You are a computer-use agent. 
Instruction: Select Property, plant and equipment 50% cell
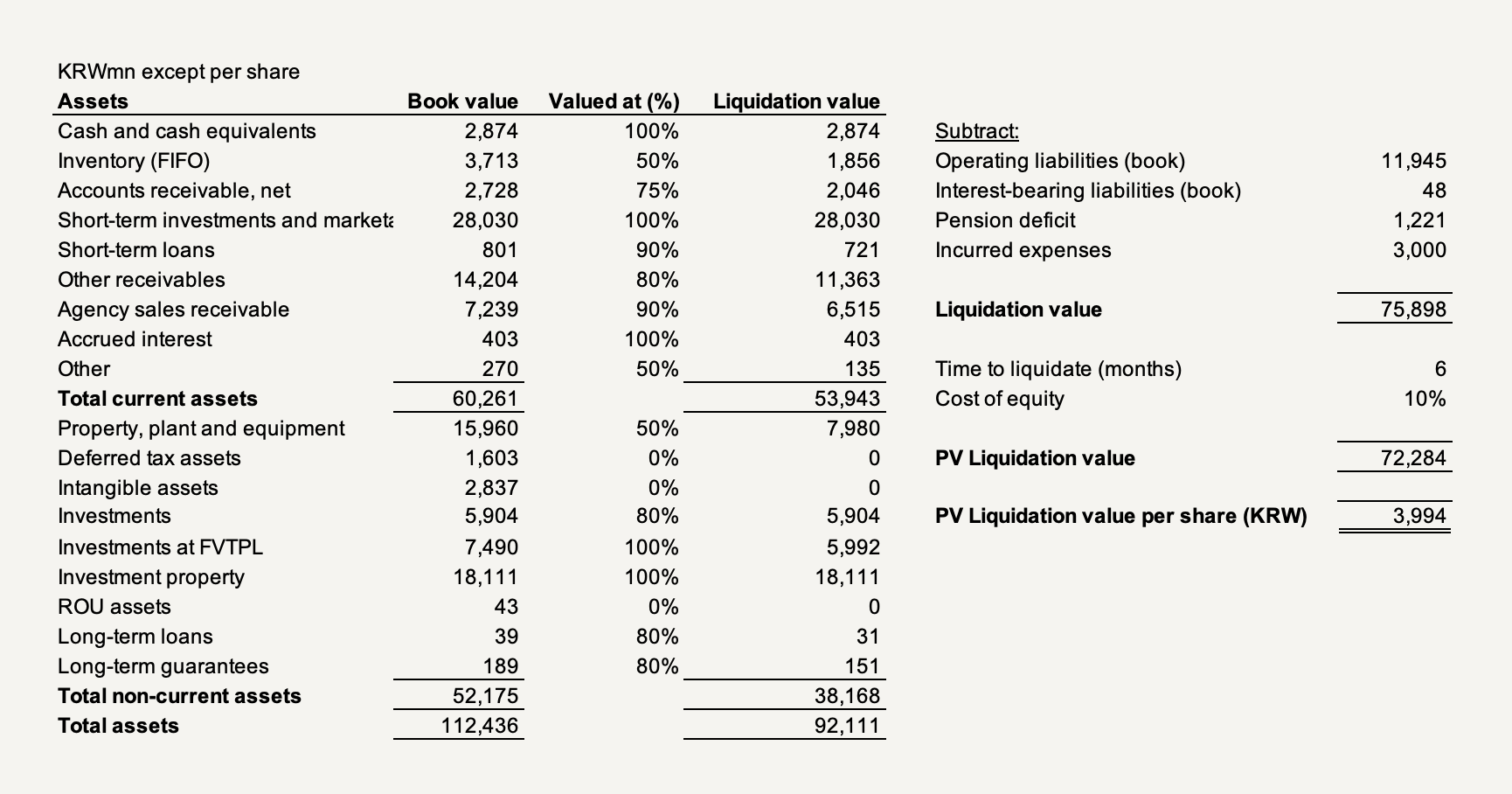pos(657,428)
